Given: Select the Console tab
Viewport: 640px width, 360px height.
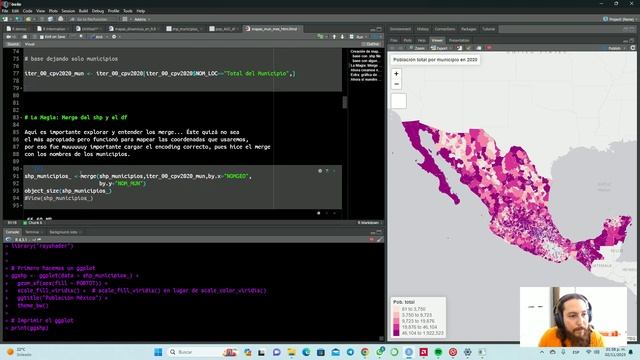Looking at the screenshot, I should pos(12,232).
